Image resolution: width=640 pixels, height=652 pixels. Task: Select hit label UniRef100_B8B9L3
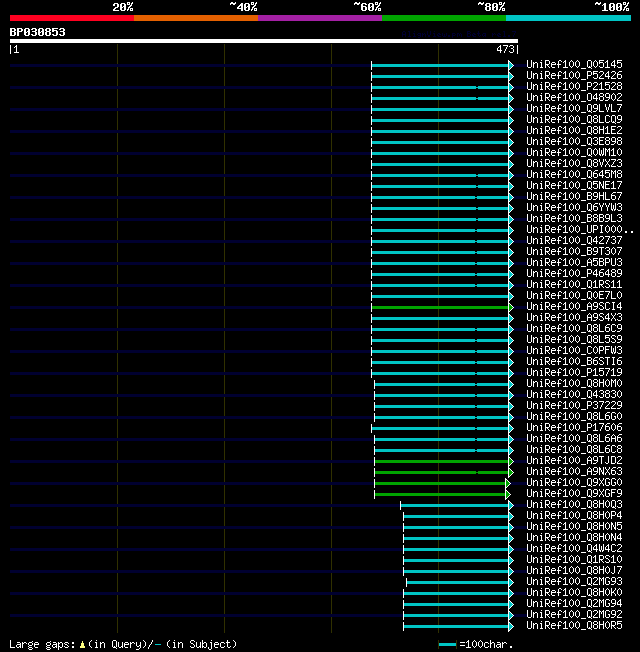pos(574,218)
